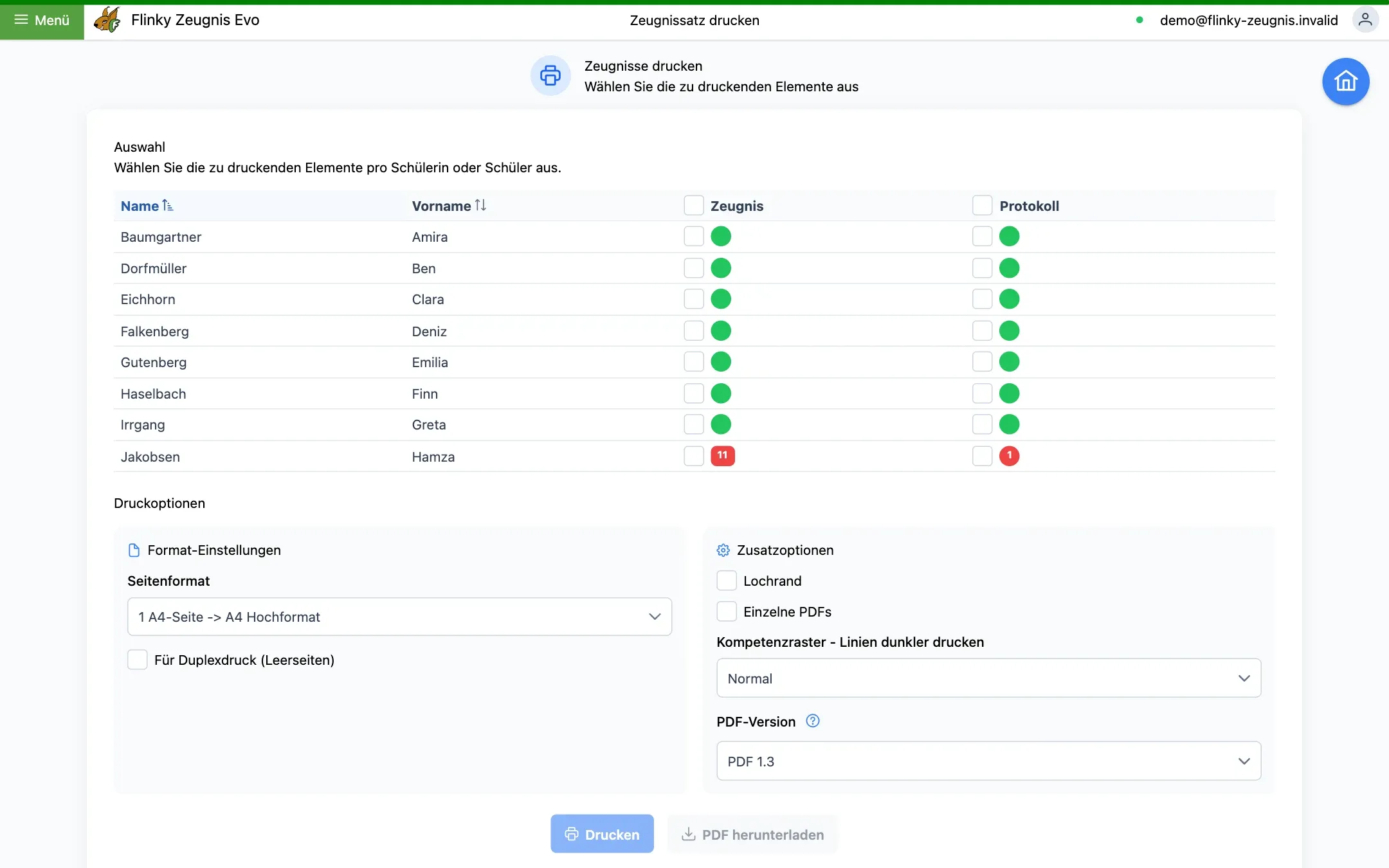
Task: Click the Zeugnissatz drucken page title
Action: tap(694, 20)
